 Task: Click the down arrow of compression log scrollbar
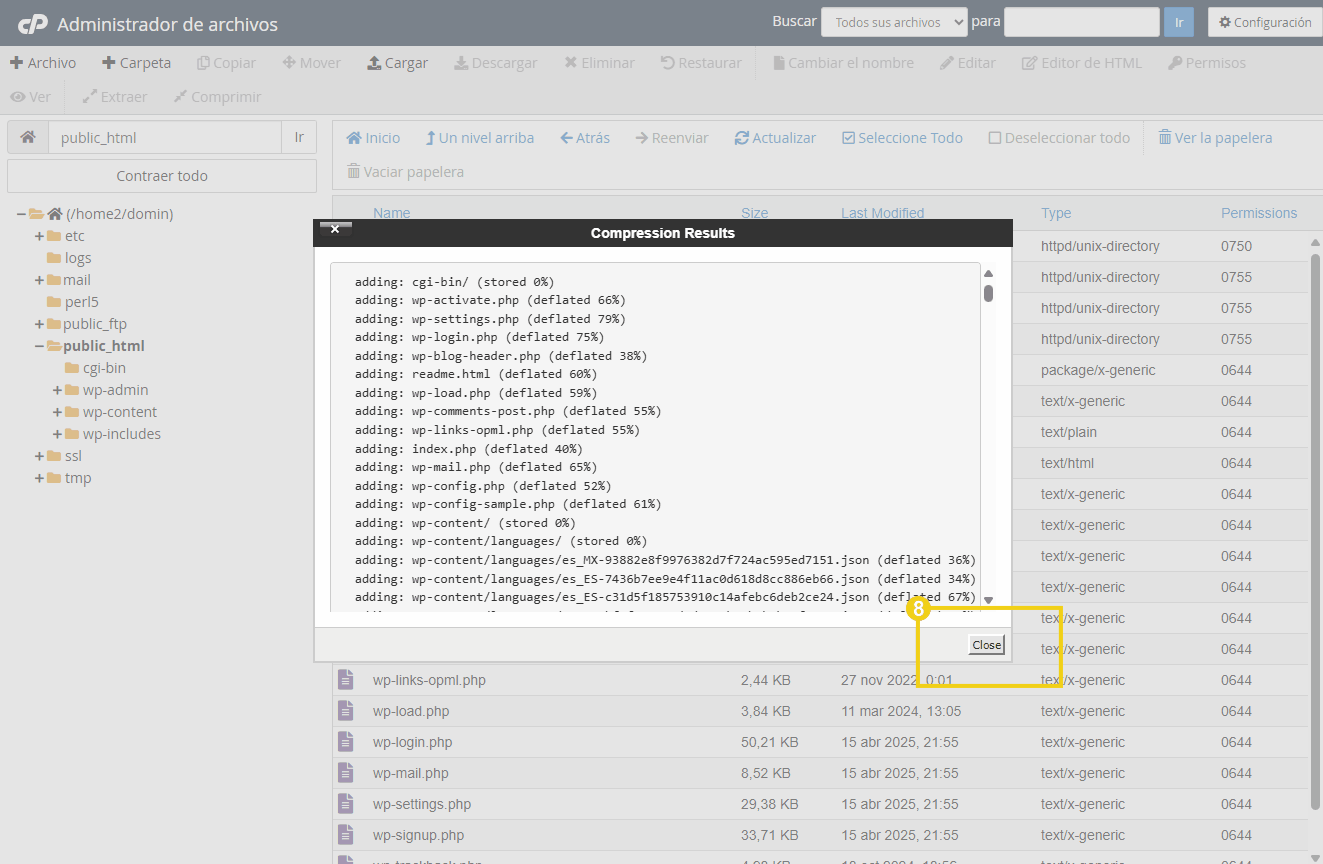[988, 600]
